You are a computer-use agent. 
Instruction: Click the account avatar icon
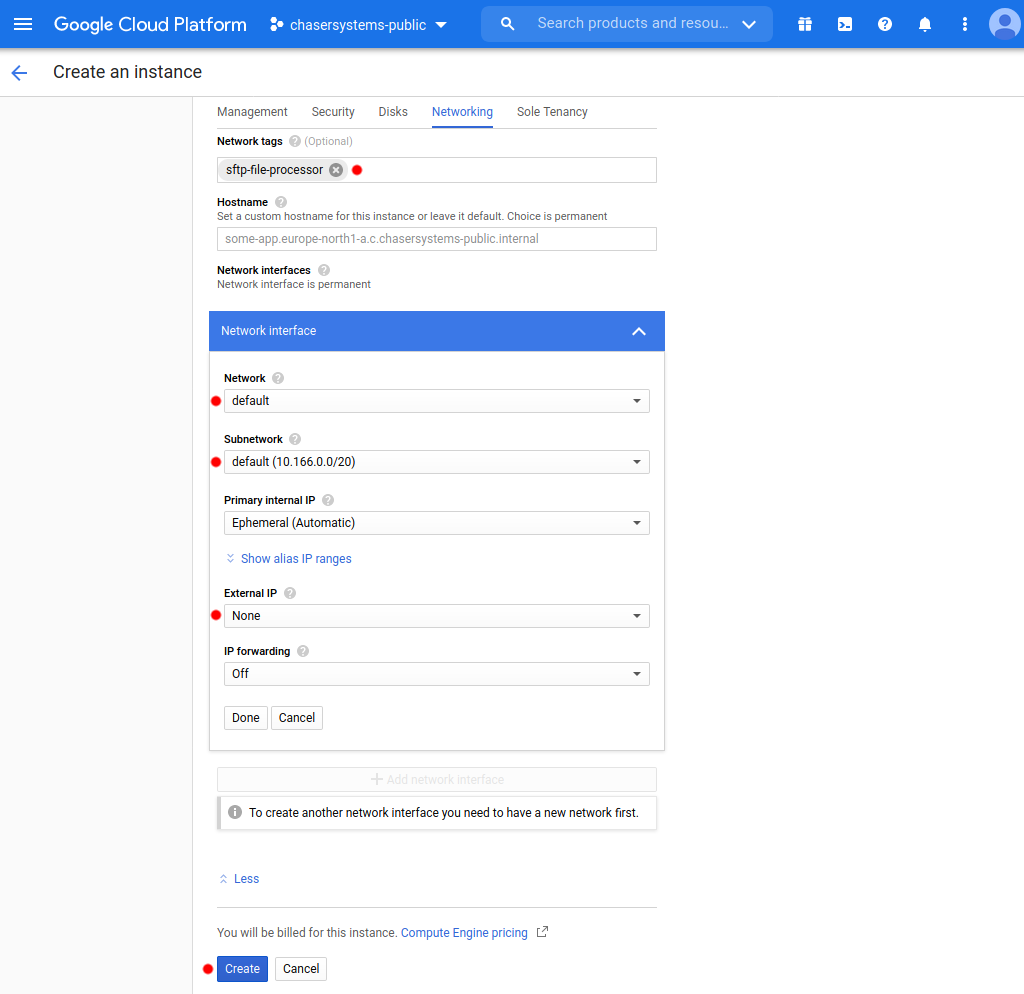coord(1004,24)
